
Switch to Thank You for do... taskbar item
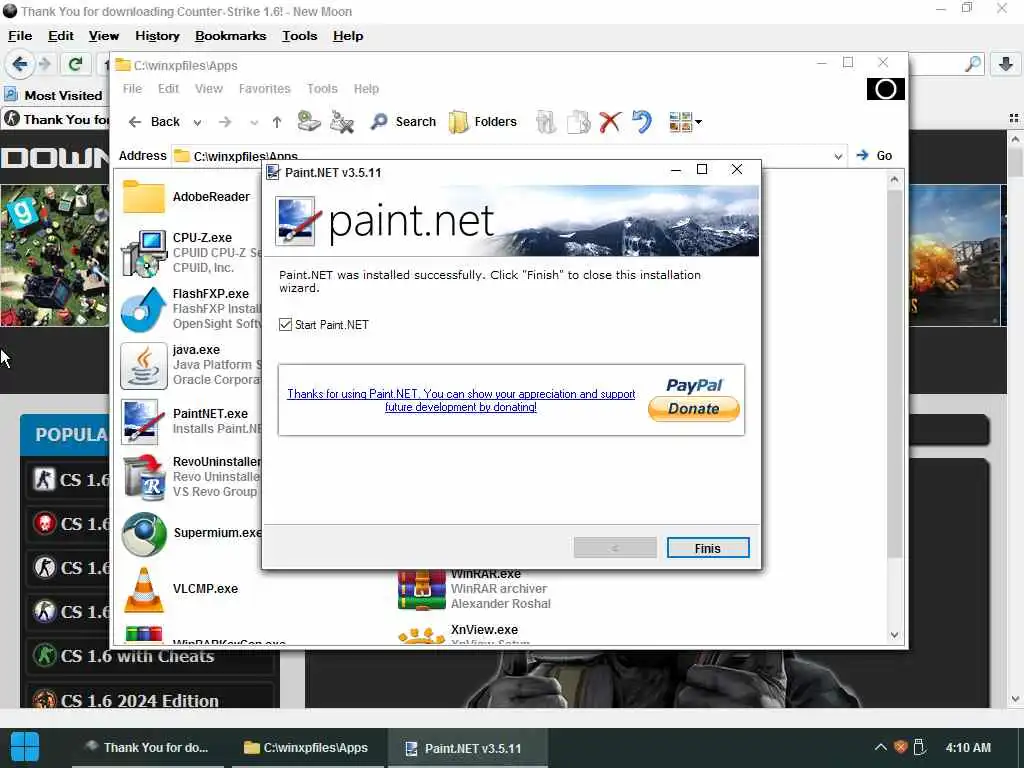[x=147, y=748]
